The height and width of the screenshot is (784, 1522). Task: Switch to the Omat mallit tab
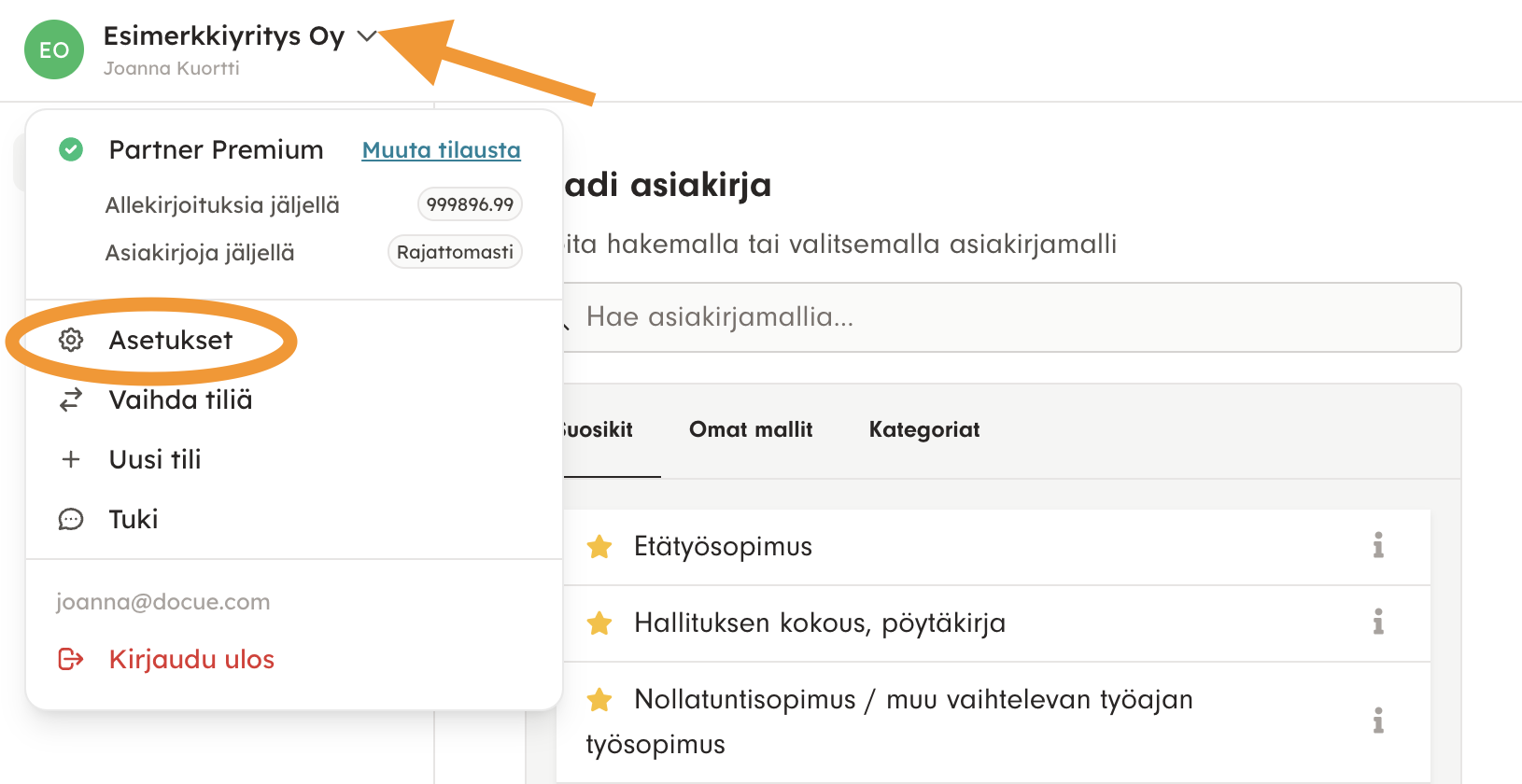[x=751, y=429]
